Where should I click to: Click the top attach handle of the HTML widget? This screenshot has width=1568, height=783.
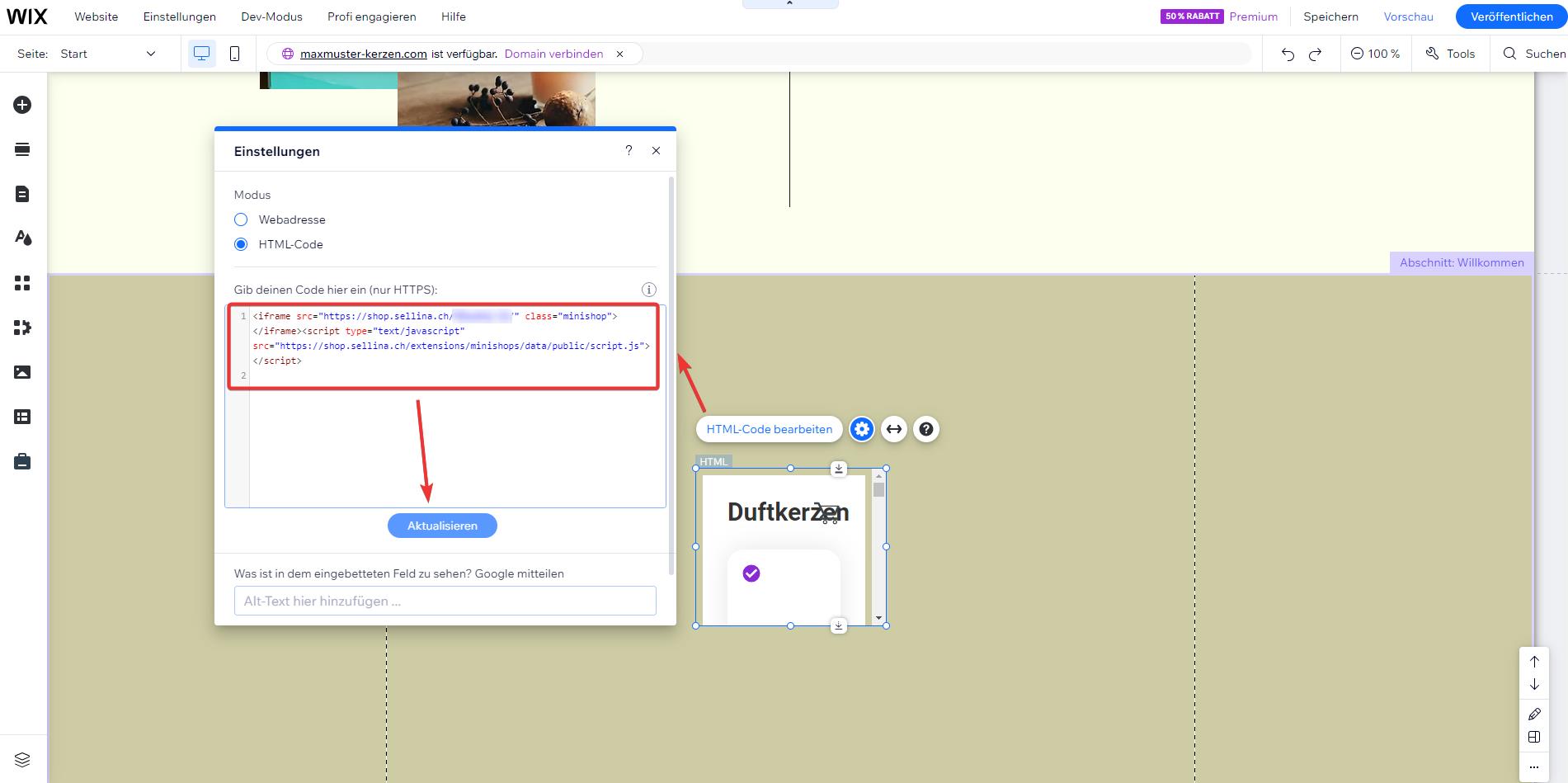[x=839, y=469]
